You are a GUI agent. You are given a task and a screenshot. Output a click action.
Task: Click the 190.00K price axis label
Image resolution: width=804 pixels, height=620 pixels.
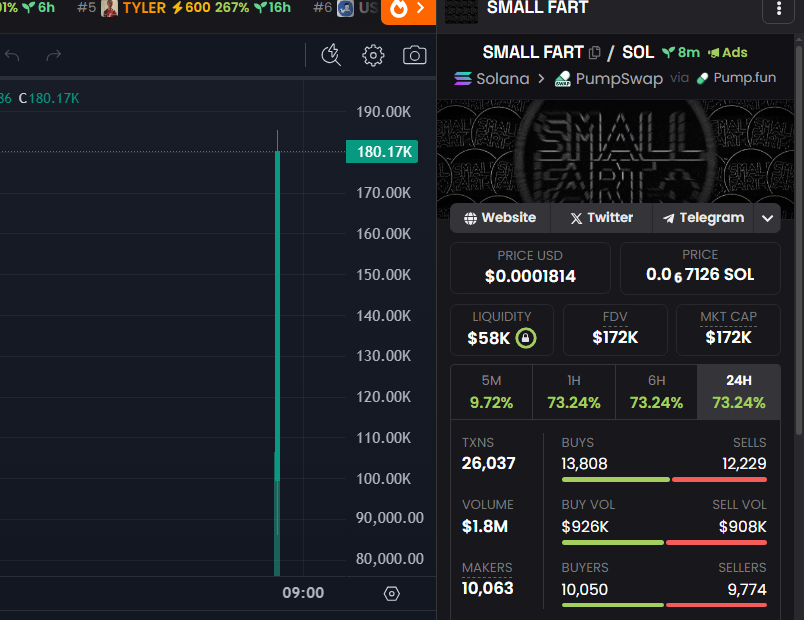[384, 112]
